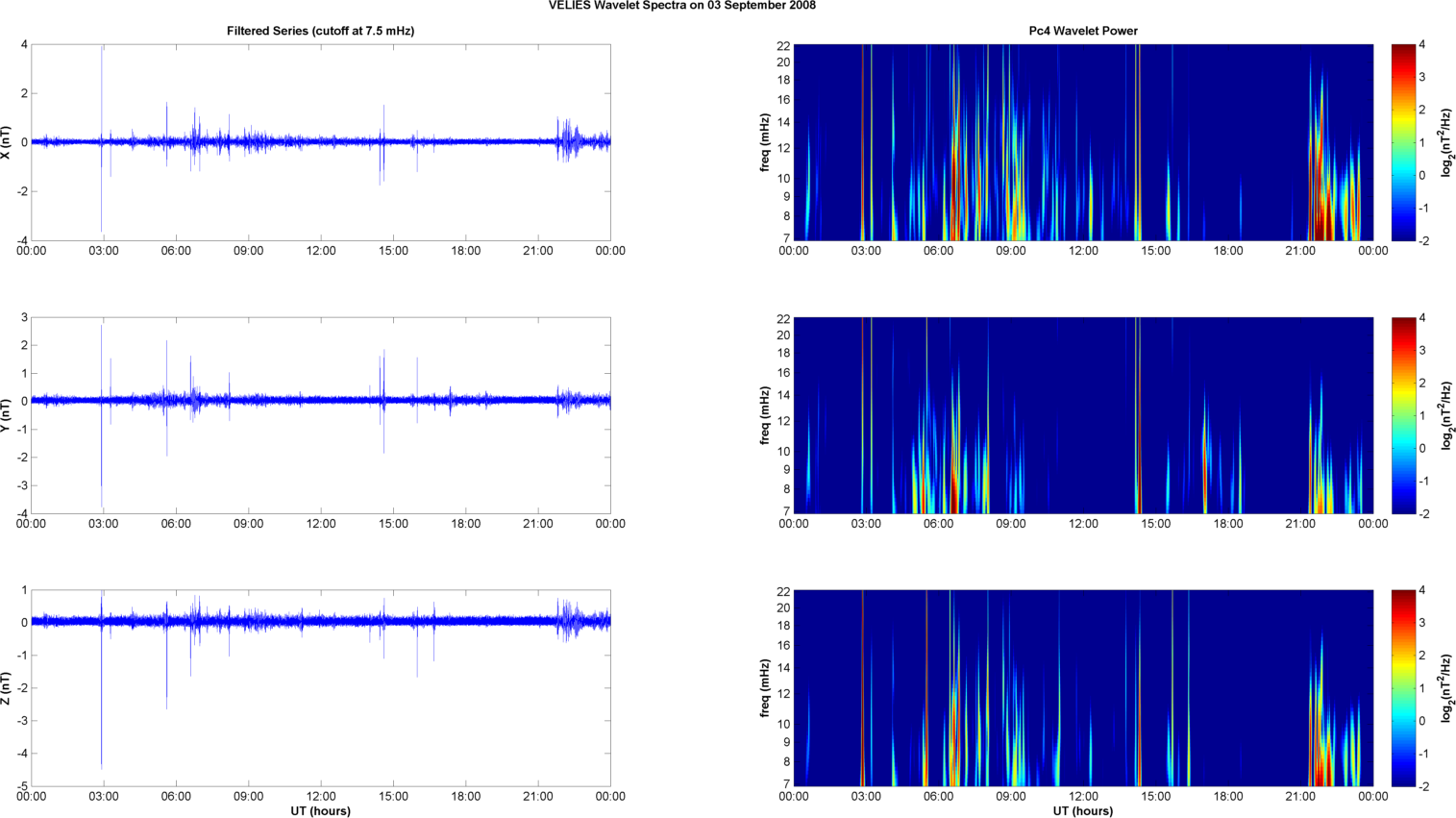Select the Pc4 Wavelet Power title
The height and width of the screenshot is (818, 1456).
click(x=1082, y=31)
